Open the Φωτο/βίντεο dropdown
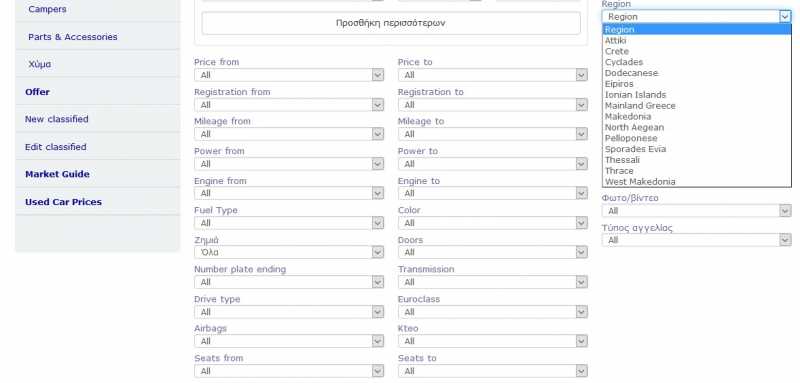Screen dimensions: 800x383 click(x=696, y=211)
